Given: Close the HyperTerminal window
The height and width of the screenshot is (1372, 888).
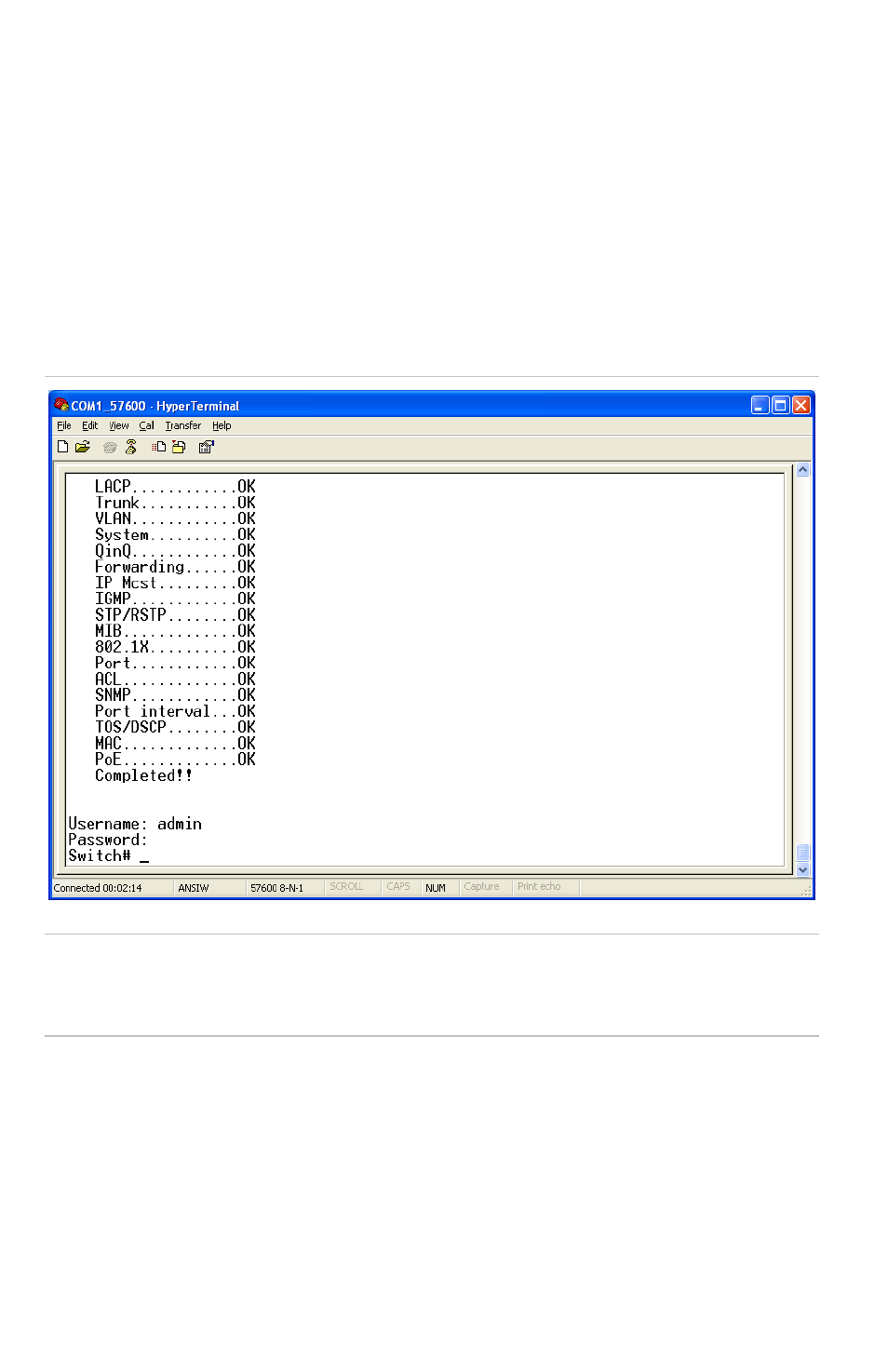Looking at the screenshot, I should point(801,405).
